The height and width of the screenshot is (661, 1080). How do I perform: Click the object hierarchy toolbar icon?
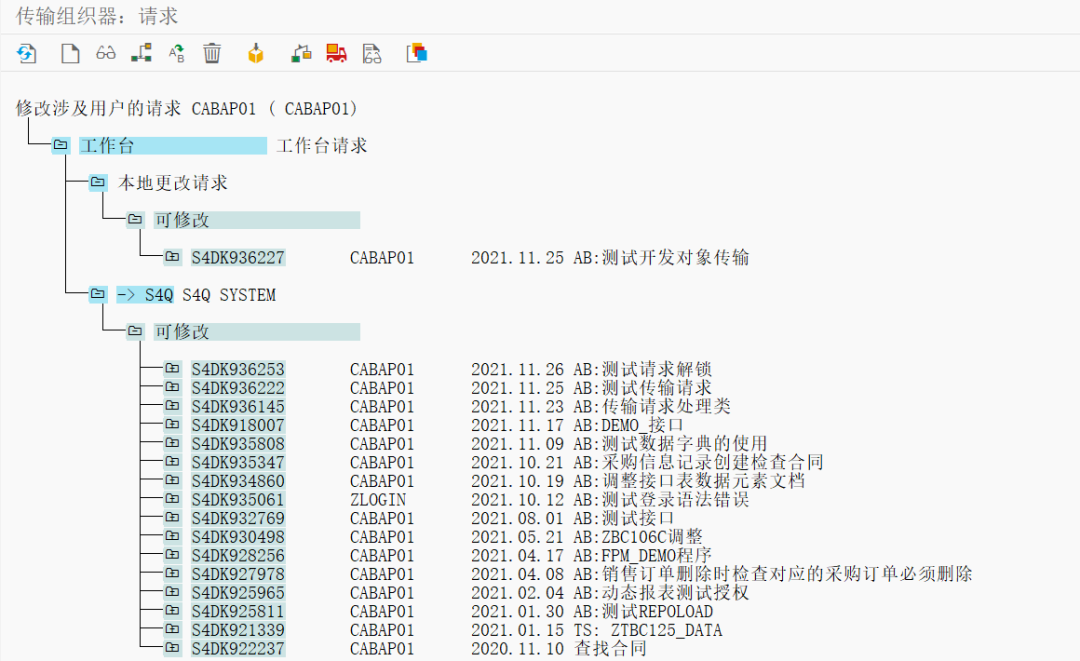point(141,53)
